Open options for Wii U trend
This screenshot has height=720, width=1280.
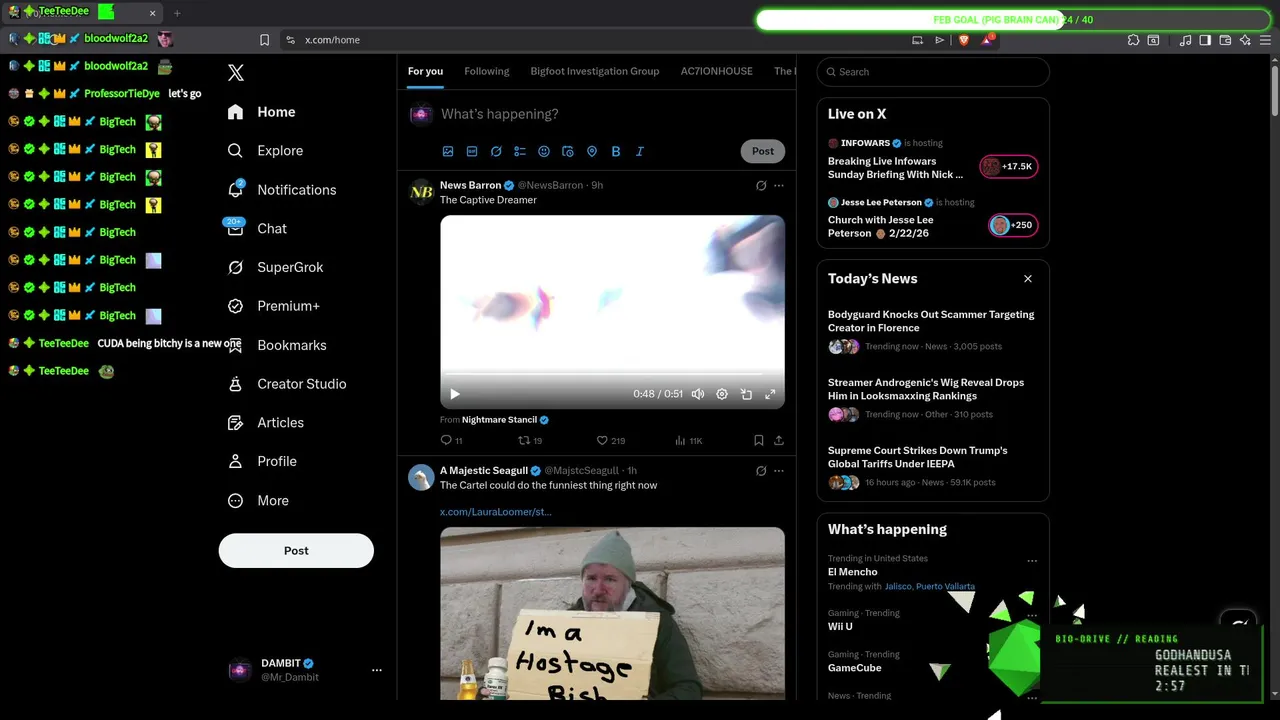1032,616
